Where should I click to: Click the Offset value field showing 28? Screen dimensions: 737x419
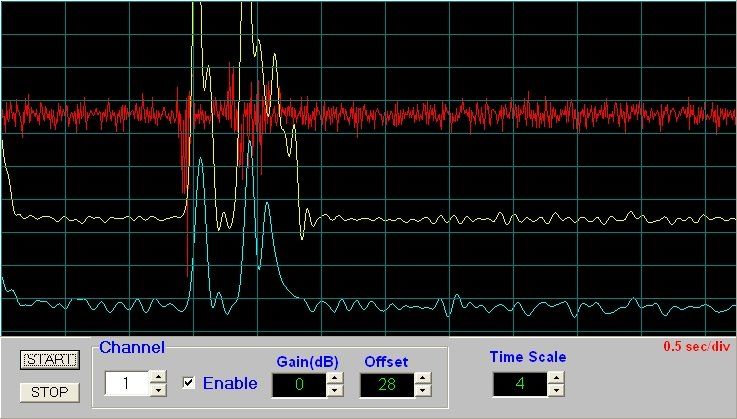[387, 385]
